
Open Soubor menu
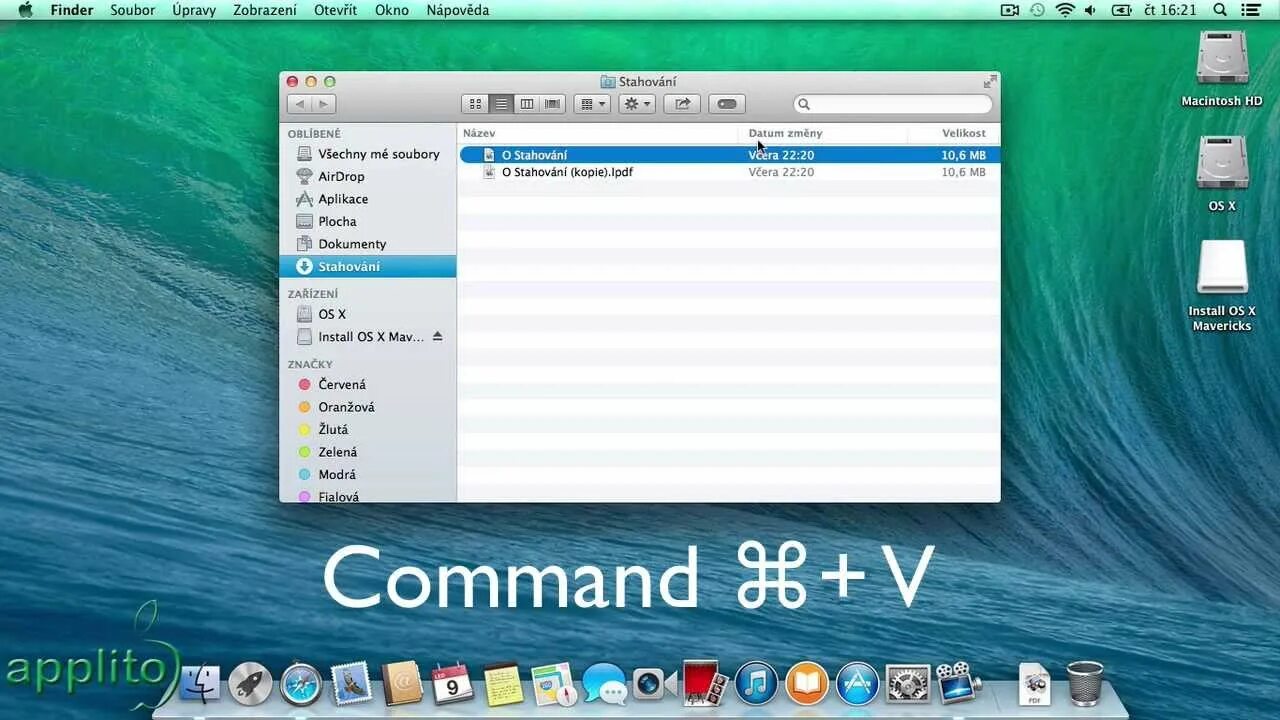(x=132, y=10)
